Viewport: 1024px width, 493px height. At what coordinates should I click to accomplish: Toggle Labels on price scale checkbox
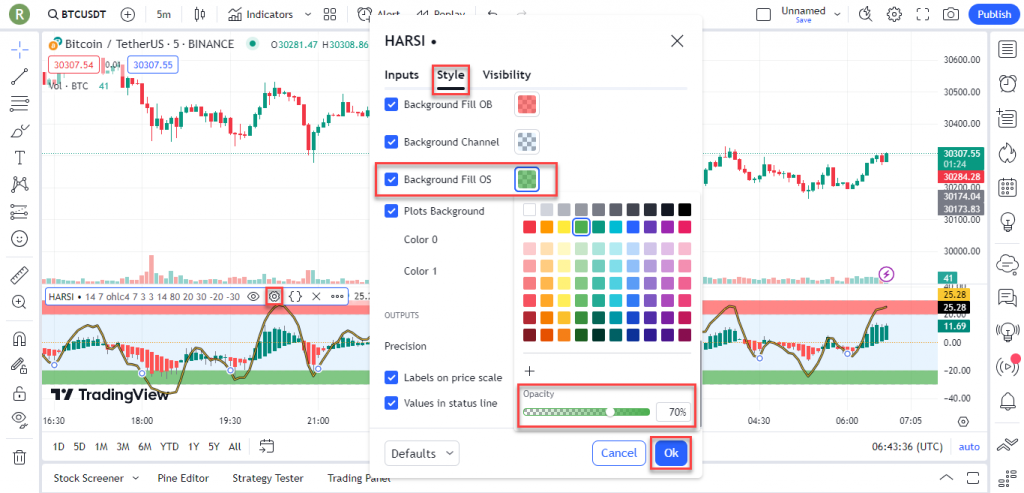pyautogui.click(x=392, y=377)
